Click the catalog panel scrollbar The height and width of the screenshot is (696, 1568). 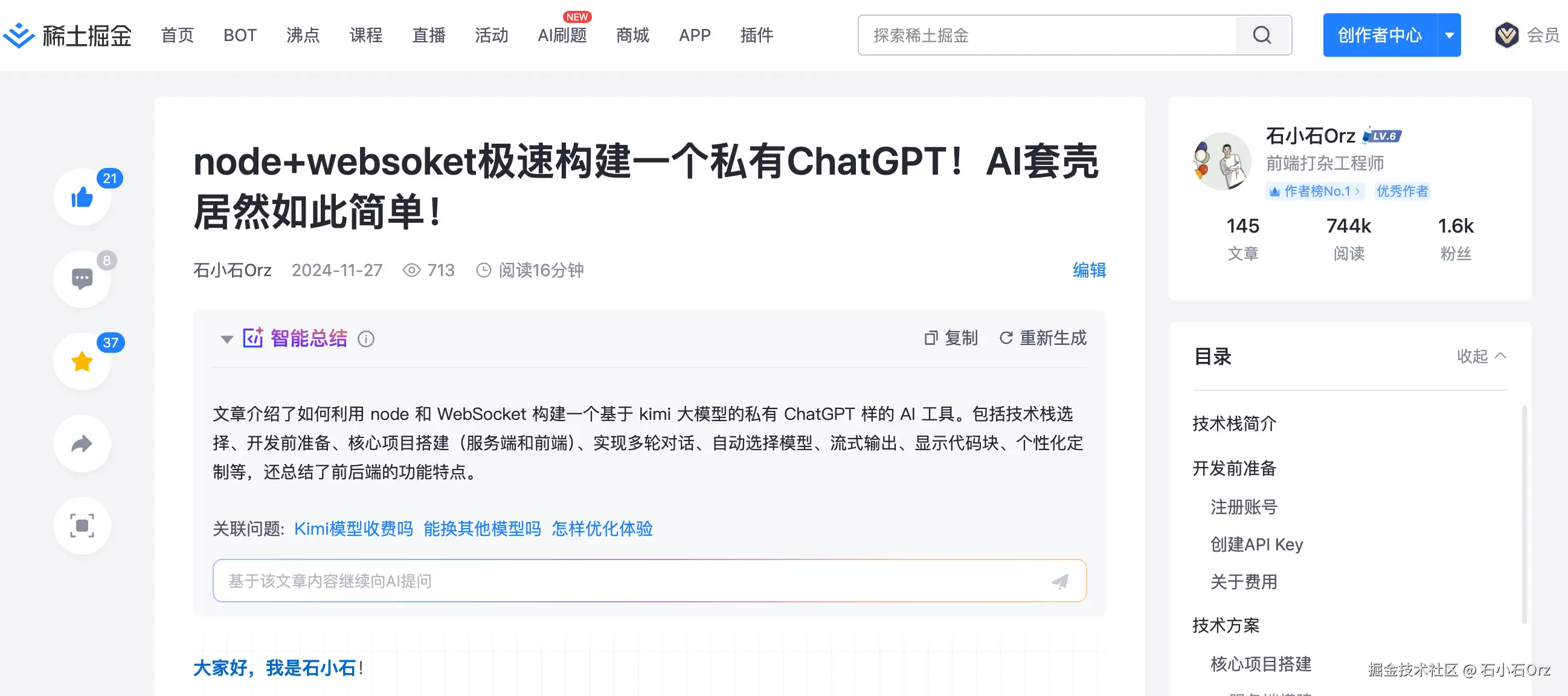click(1523, 514)
